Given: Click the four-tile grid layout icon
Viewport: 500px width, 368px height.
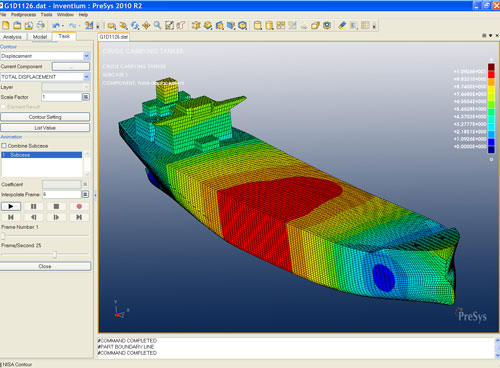Looking at the screenshot, I should (x=281, y=25).
